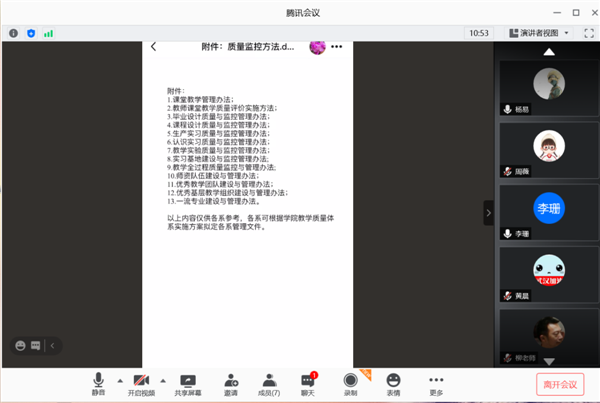
Task: Open the More (更多) menu
Action: (436, 384)
